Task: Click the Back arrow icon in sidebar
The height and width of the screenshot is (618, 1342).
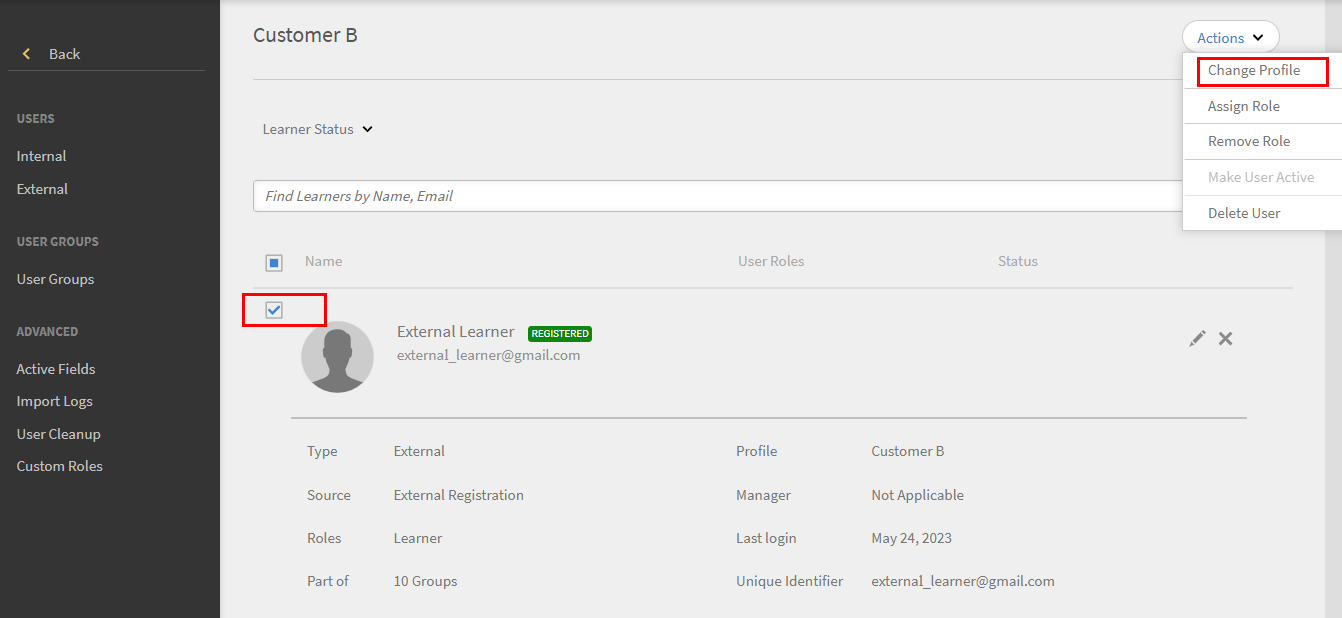Action: click(x=27, y=54)
